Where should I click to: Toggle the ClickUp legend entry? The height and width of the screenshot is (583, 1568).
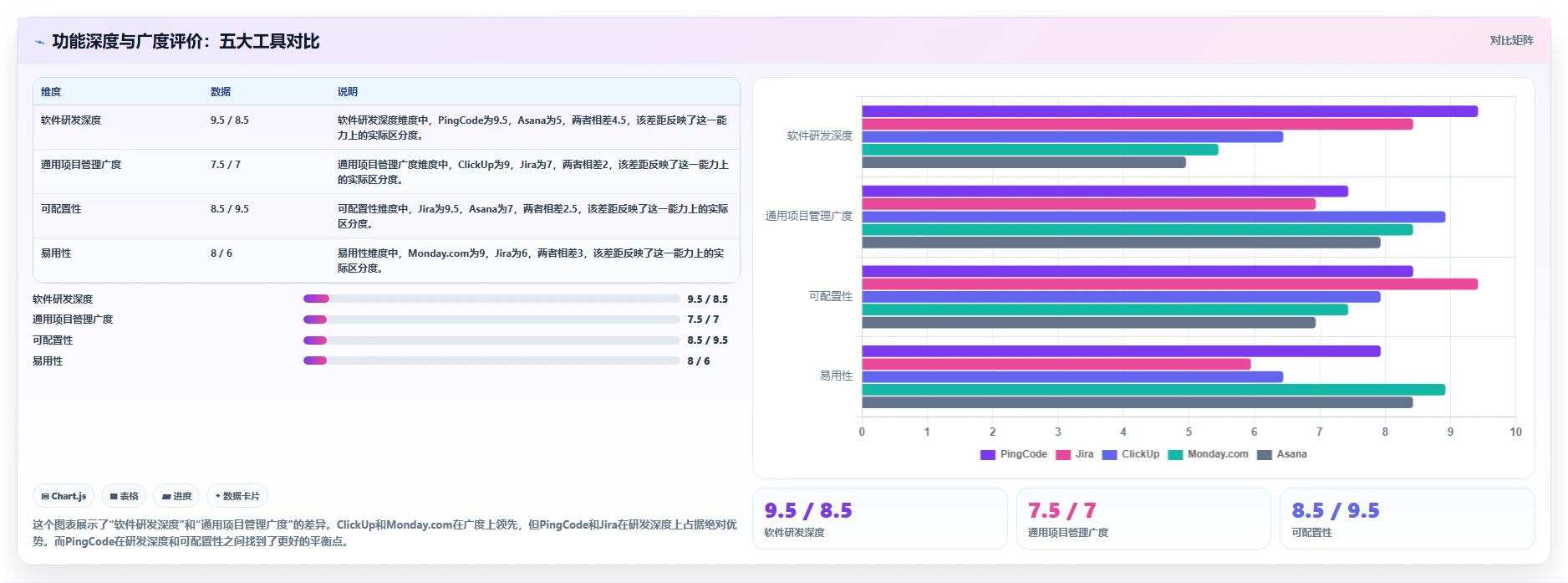point(1130,454)
